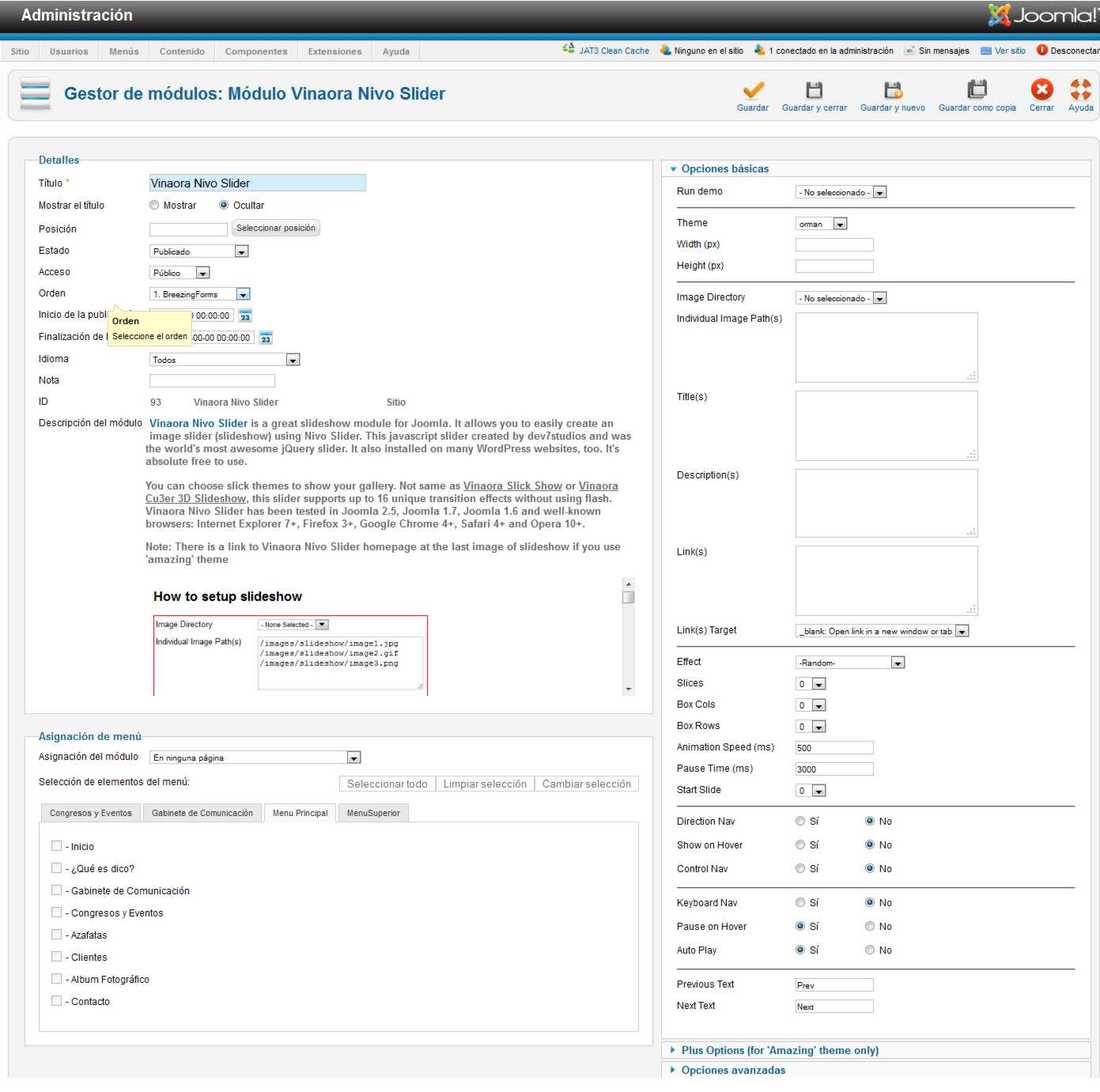Open the Extensiones menu
The height and width of the screenshot is (1092, 1100).
click(335, 51)
